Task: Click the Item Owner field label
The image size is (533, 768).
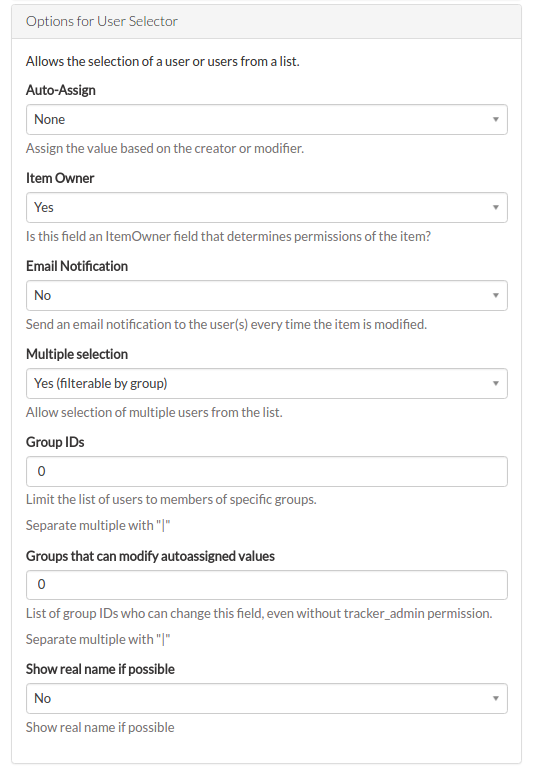Action: pyautogui.click(x=60, y=178)
